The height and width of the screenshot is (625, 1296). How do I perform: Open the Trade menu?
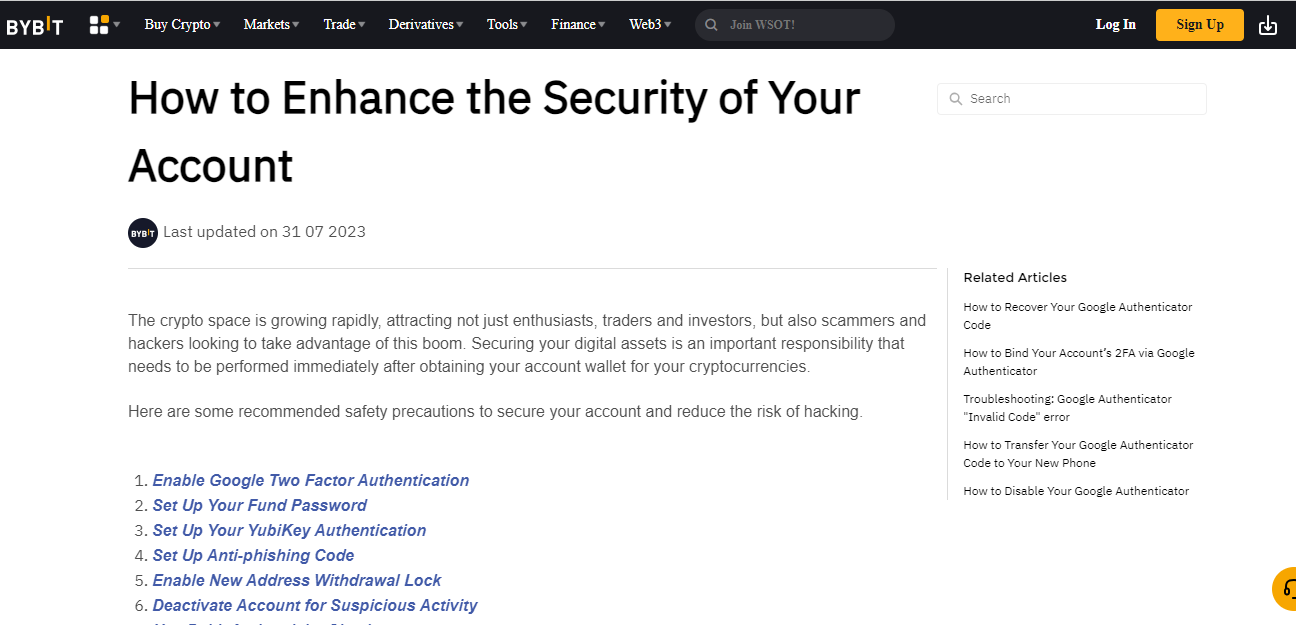click(x=344, y=25)
